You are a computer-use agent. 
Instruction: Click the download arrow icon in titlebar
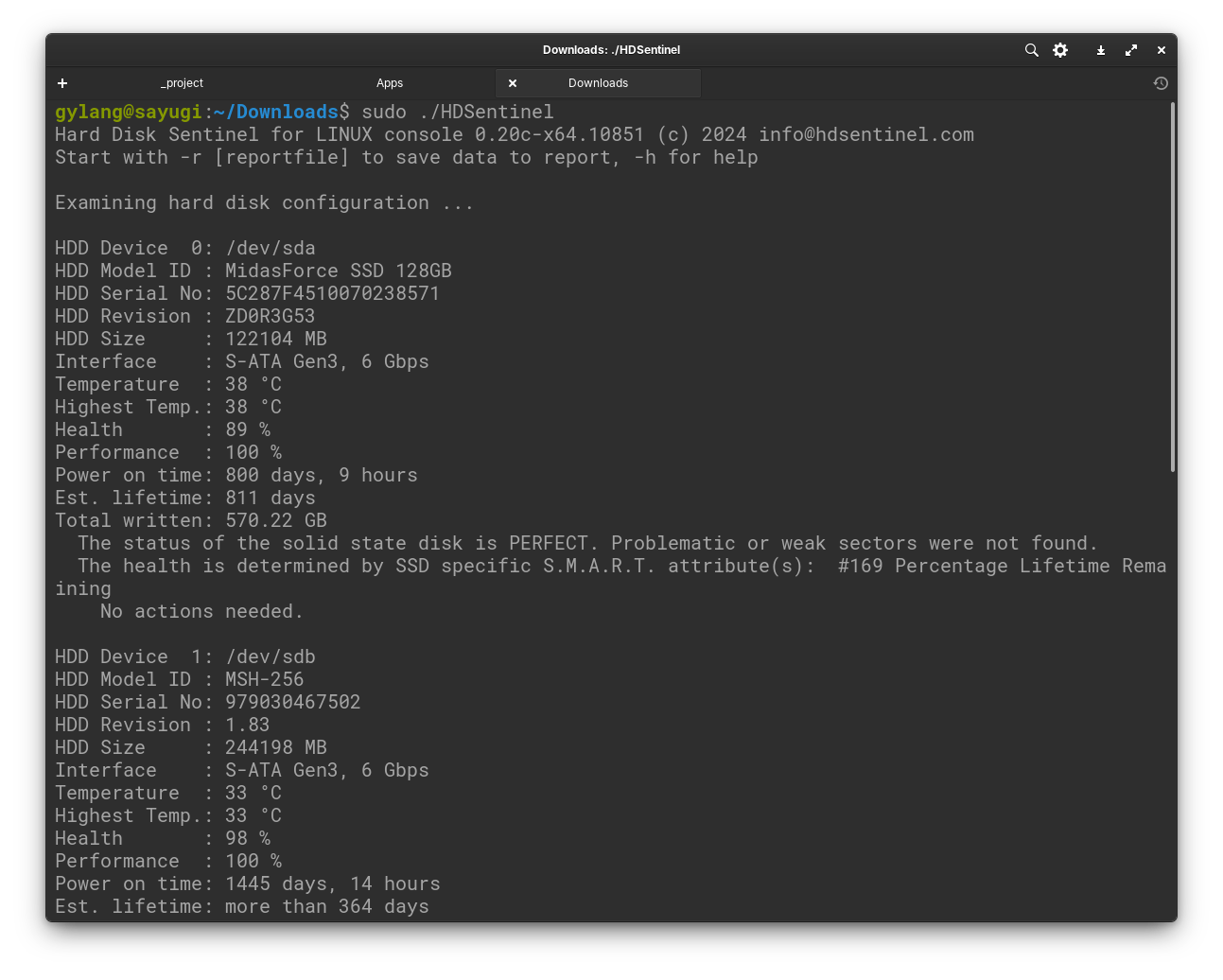pyautogui.click(x=1100, y=50)
